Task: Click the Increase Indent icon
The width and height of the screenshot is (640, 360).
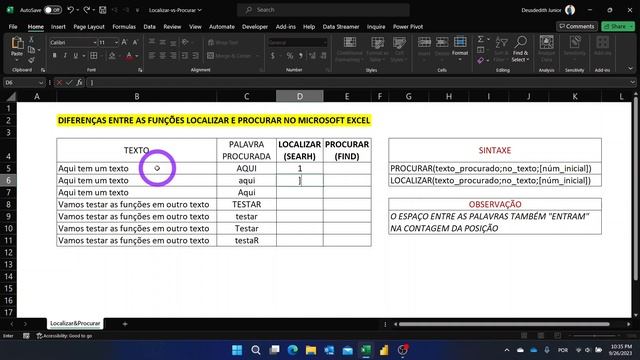Action: 196,56
